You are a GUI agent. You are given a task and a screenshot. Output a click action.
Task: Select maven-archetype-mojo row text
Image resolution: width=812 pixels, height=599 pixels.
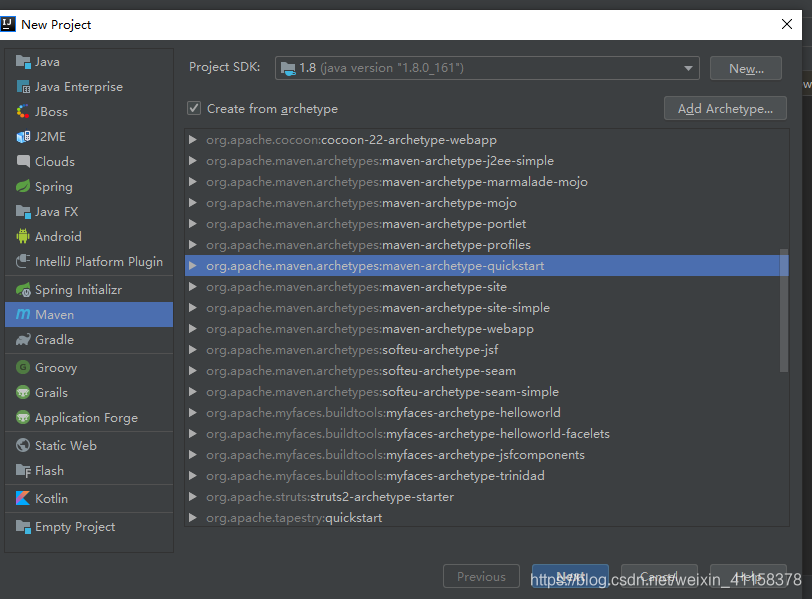coord(361,203)
